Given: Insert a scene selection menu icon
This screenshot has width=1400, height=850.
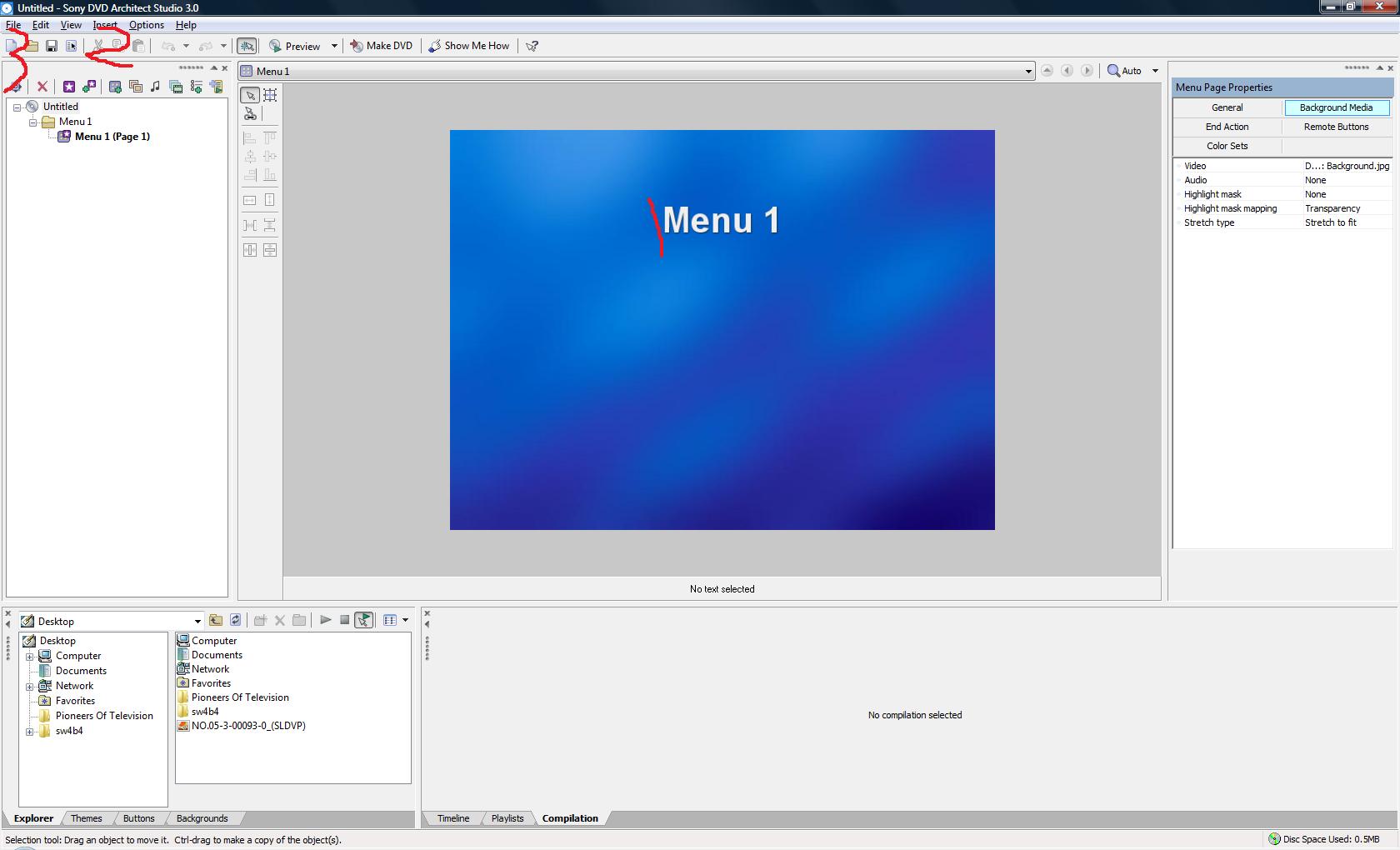Looking at the screenshot, I should point(115,87).
